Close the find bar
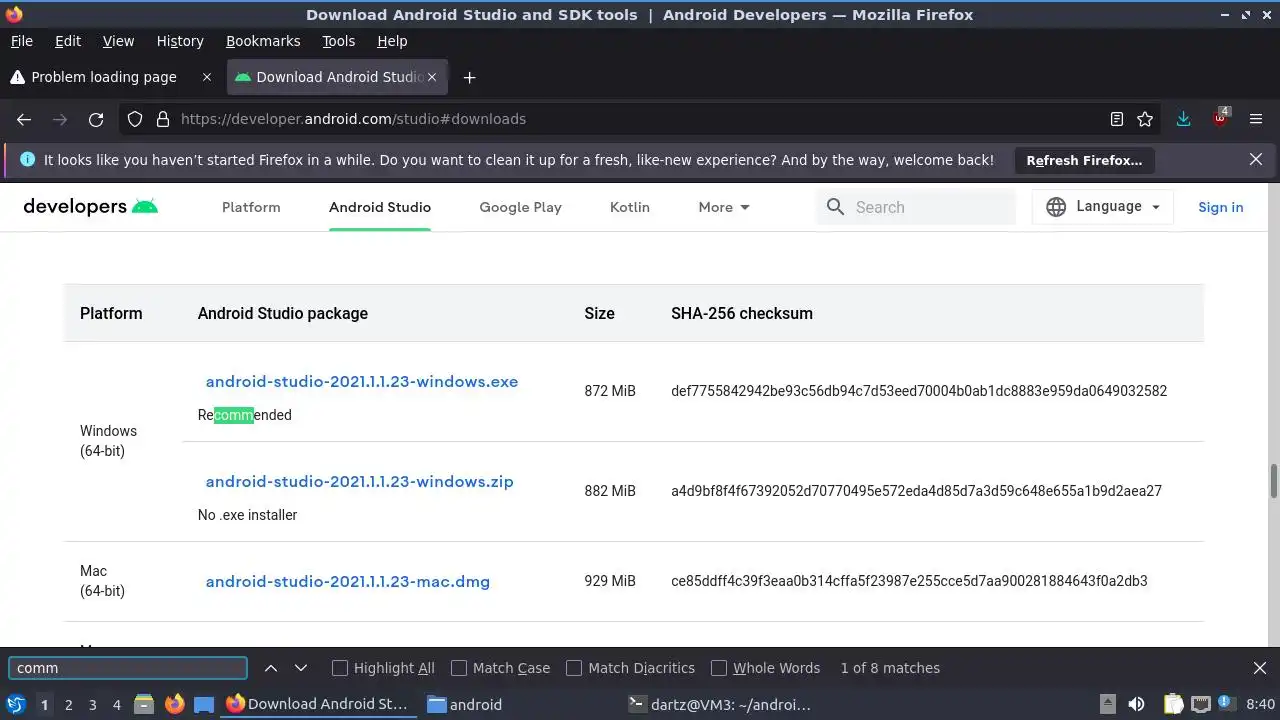The height and width of the screenshot is (720, 1280). pyautogui.click(x=1260, y=668)
